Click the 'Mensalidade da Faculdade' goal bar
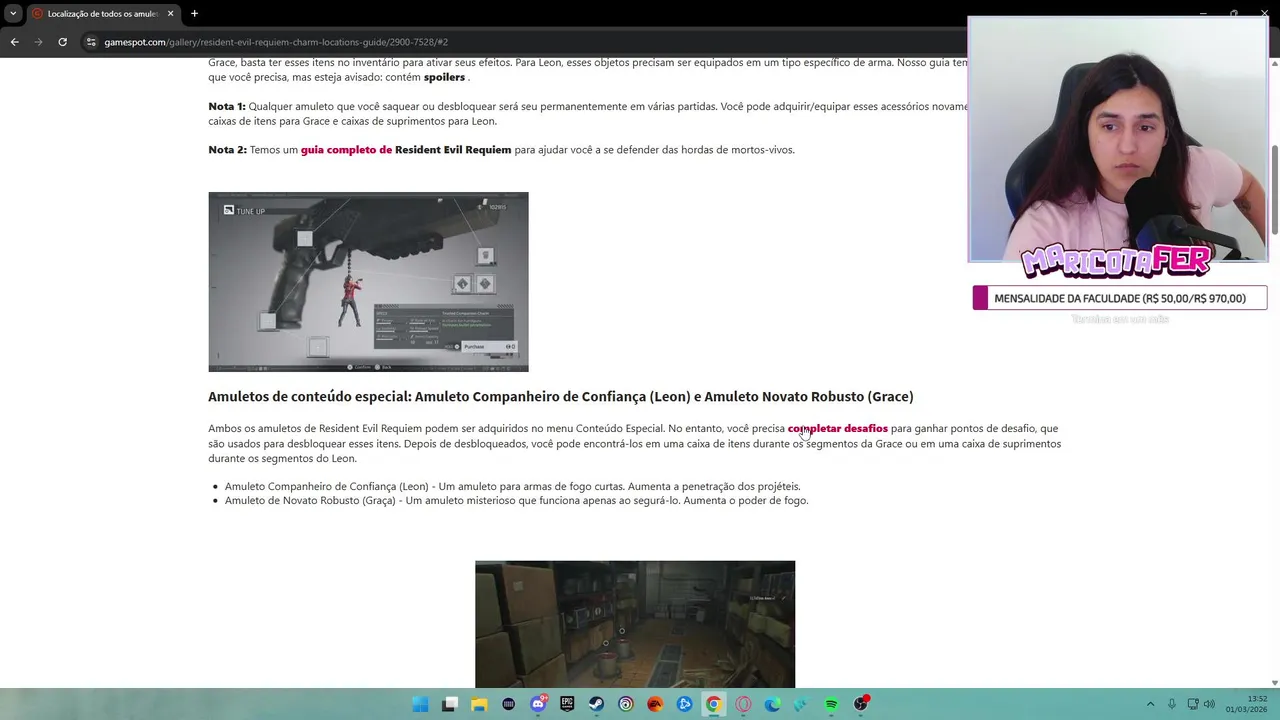This screenshot has height=720, width=1280. [x=1120, y=298]
